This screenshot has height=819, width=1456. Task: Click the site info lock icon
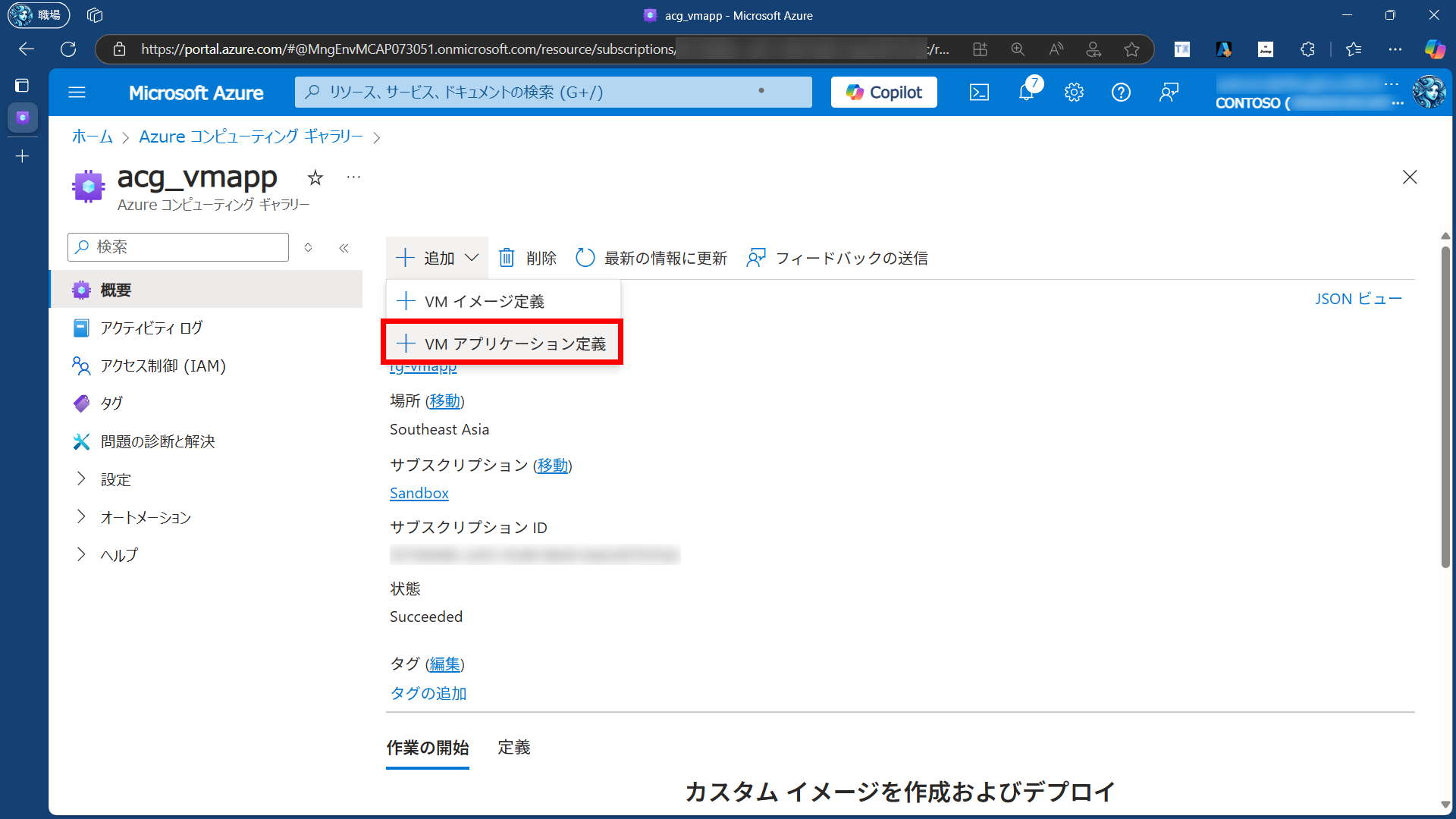point(119,49)
